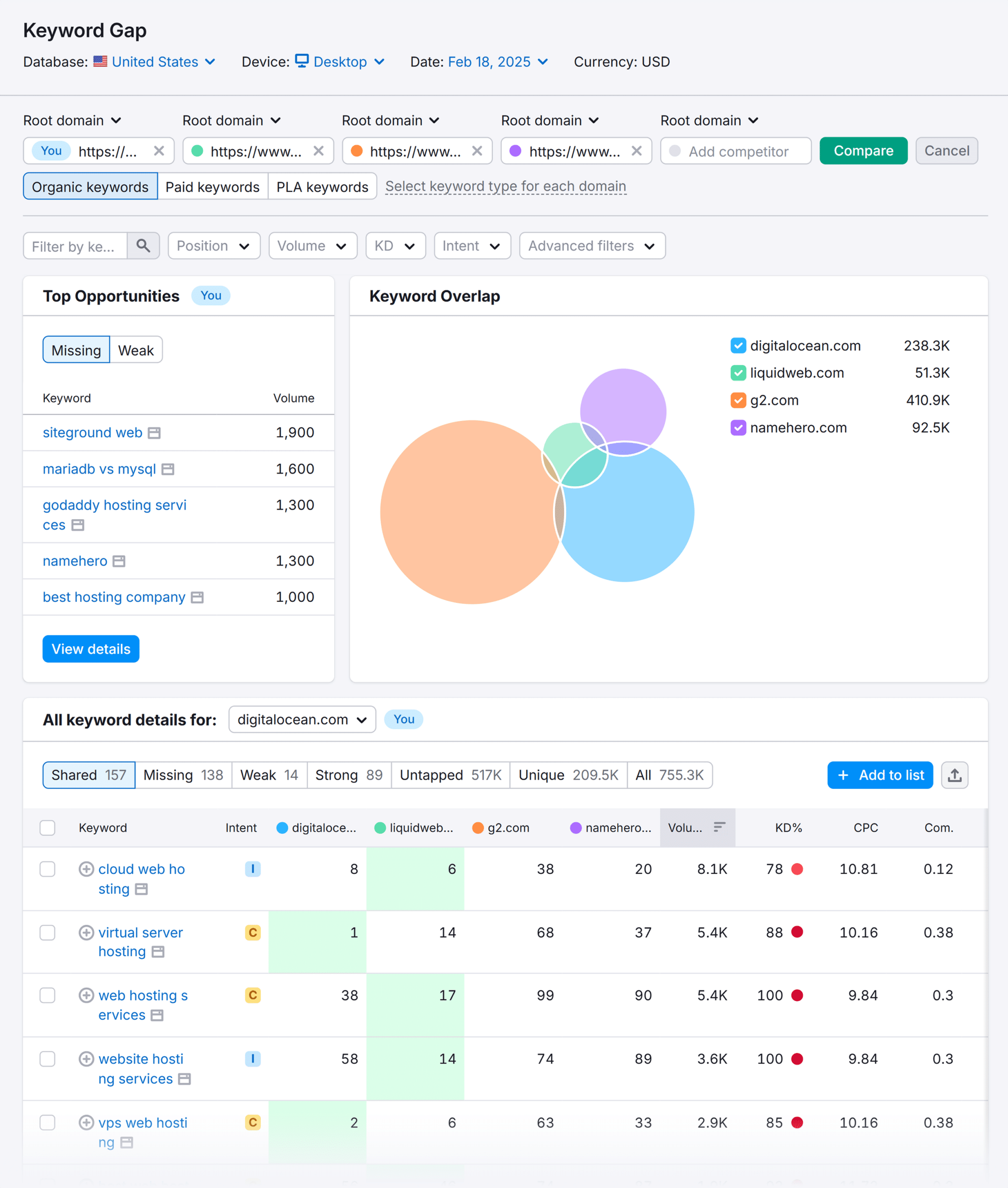Image resolution: width=1008 pixels, height=1188 pixels.
Task: Open SERP icon next to 'namehero' keyword
Action: 119,561
